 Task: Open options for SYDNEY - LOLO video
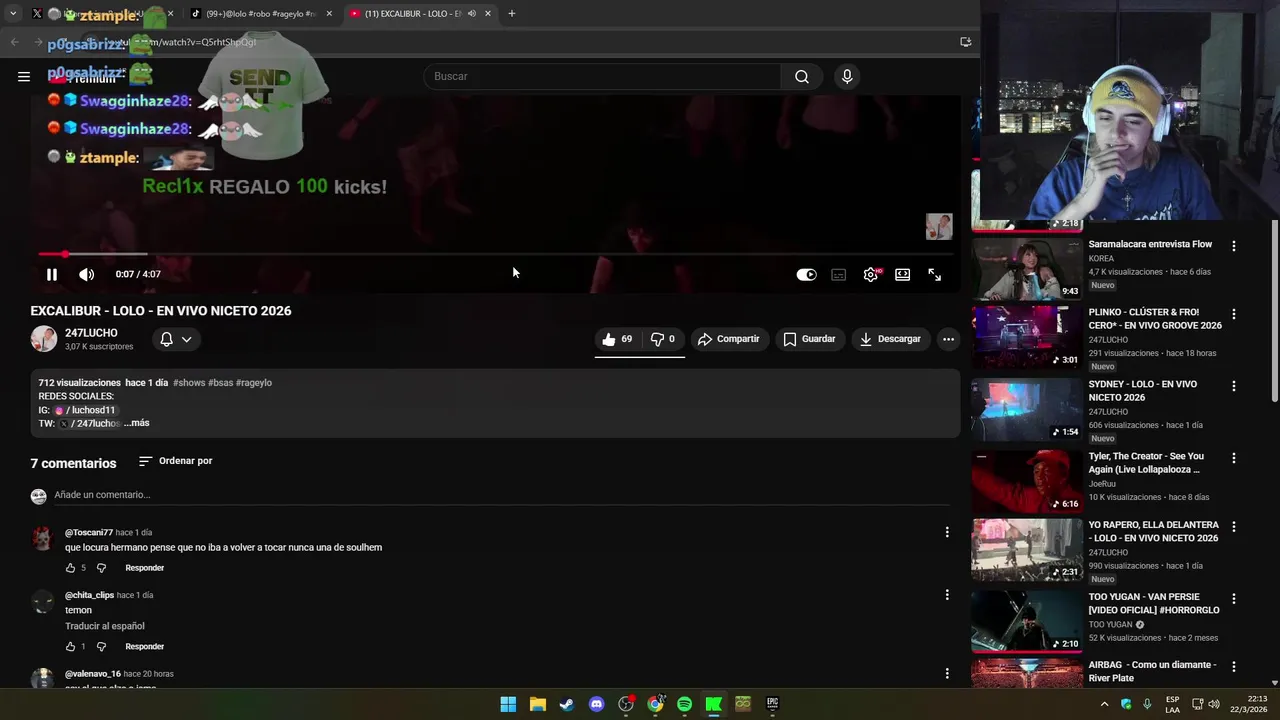(x=1234, y=385)
